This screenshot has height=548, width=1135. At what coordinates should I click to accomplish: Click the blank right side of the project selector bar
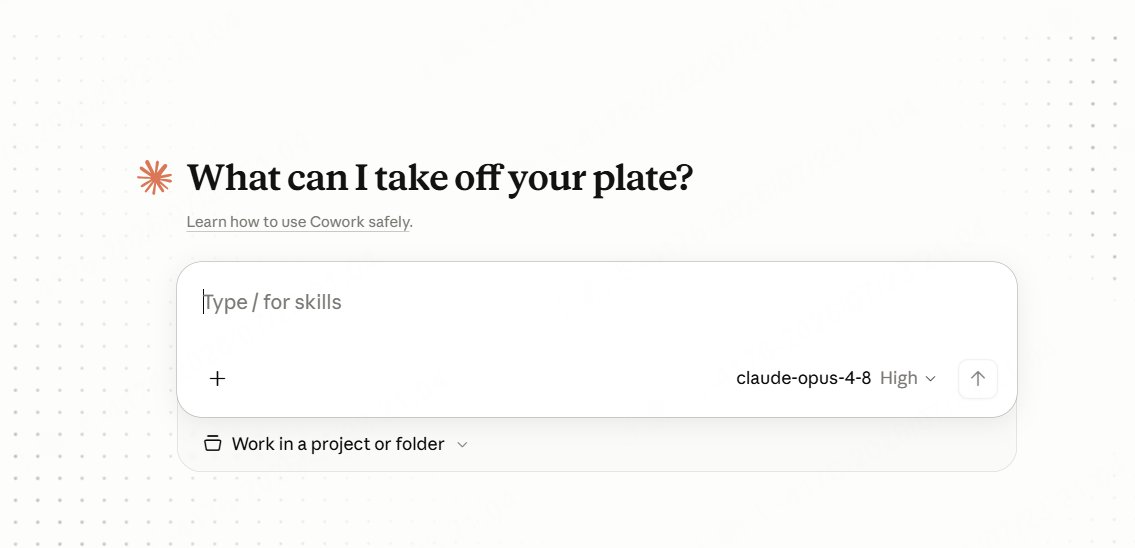click(738, 444)
